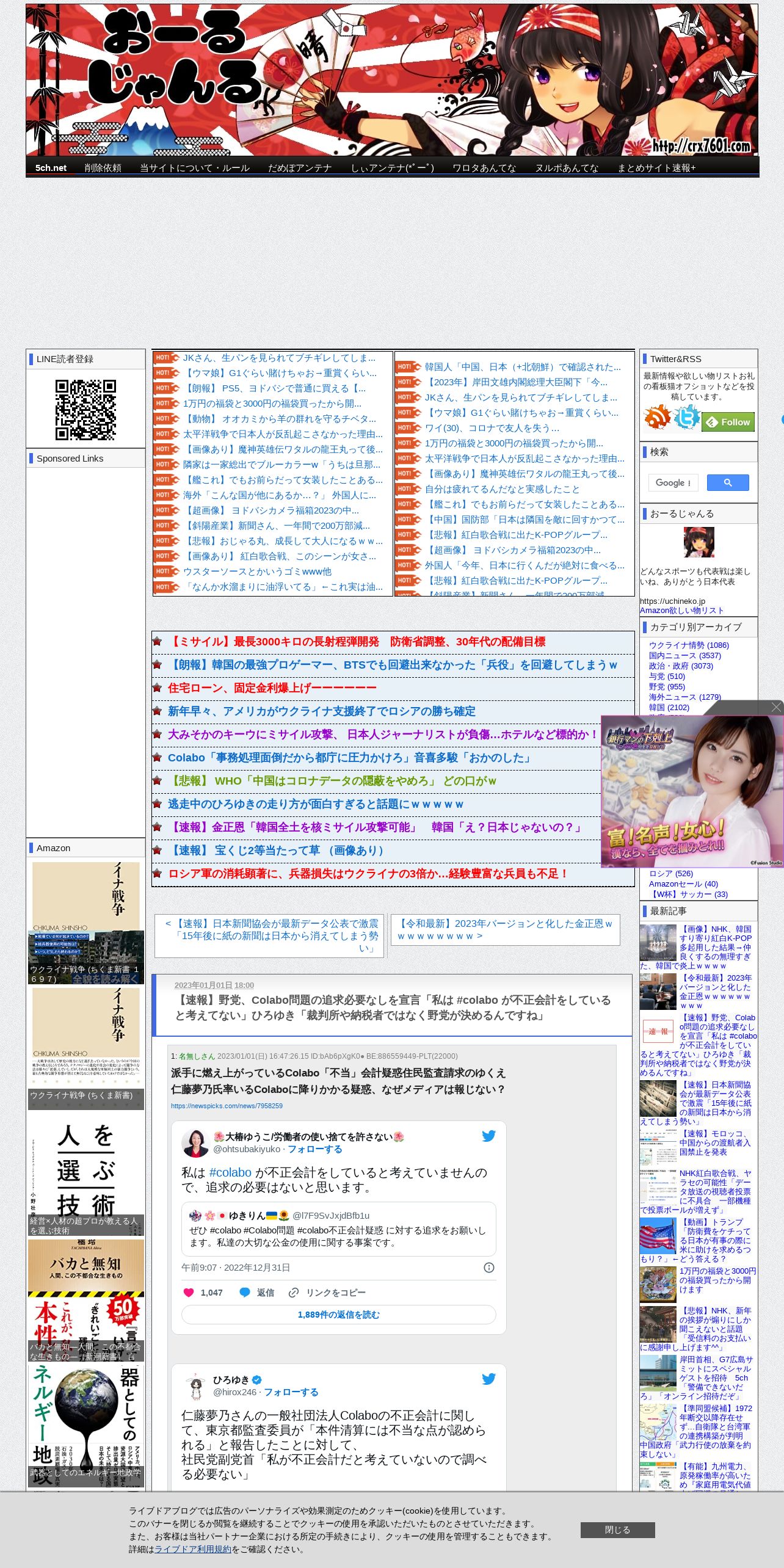The image size is (784, 1568).
Task: Open the Amazon欲しい物リスト link
Action: tap(682, 610)
